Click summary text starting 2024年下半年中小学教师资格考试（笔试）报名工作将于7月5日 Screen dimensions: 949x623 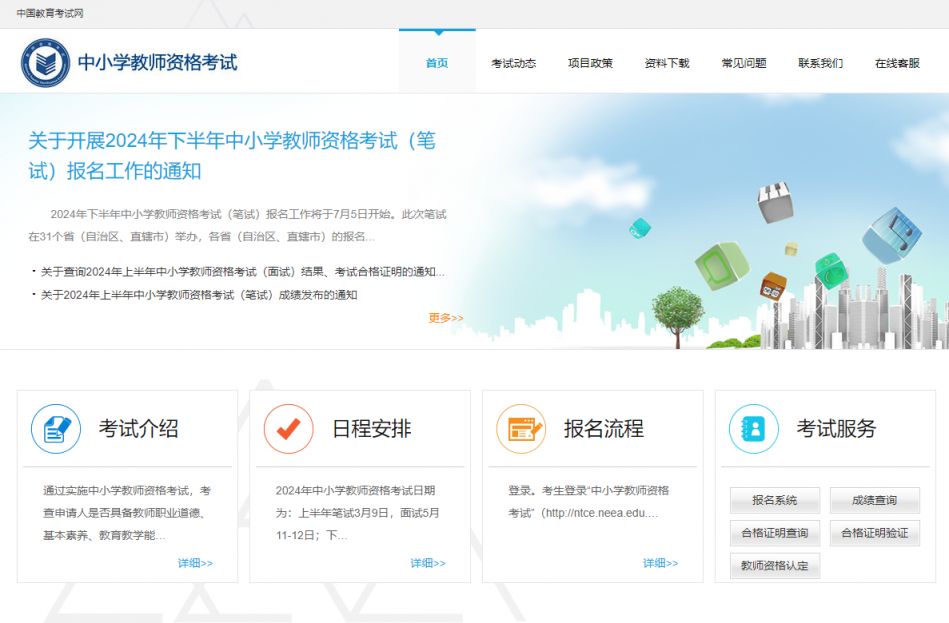237,225
